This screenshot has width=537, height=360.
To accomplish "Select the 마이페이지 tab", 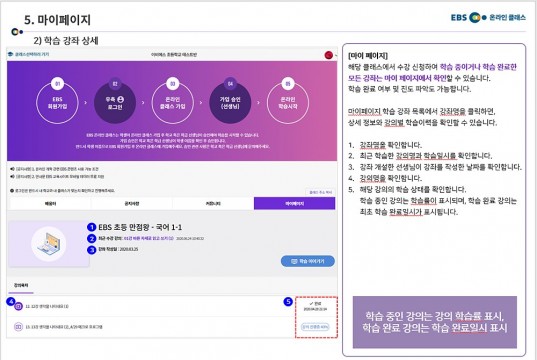I will [x=295, y=203].
